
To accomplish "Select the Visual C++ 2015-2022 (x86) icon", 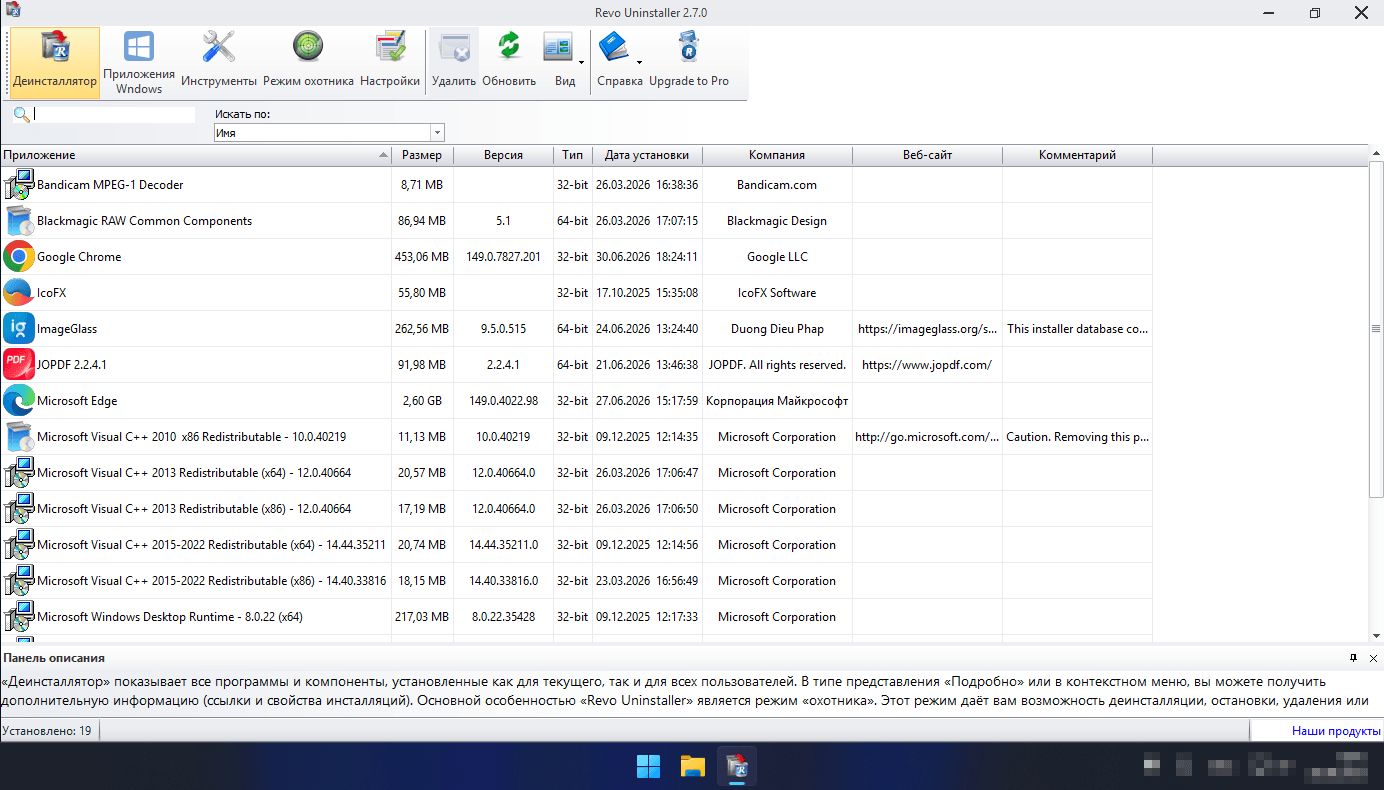I will point(19,581).
